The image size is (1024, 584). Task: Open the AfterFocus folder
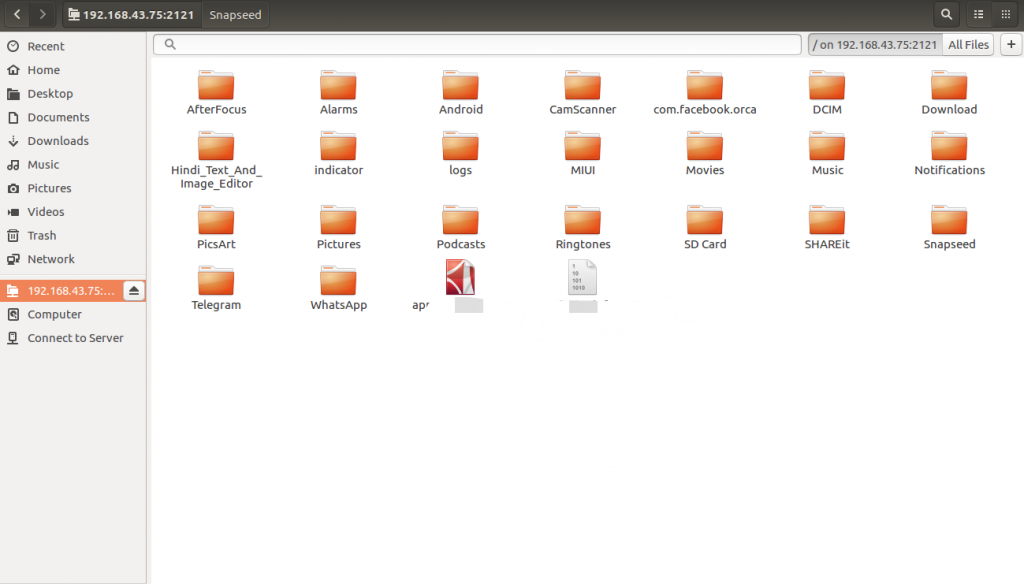(x=216, y=93)
